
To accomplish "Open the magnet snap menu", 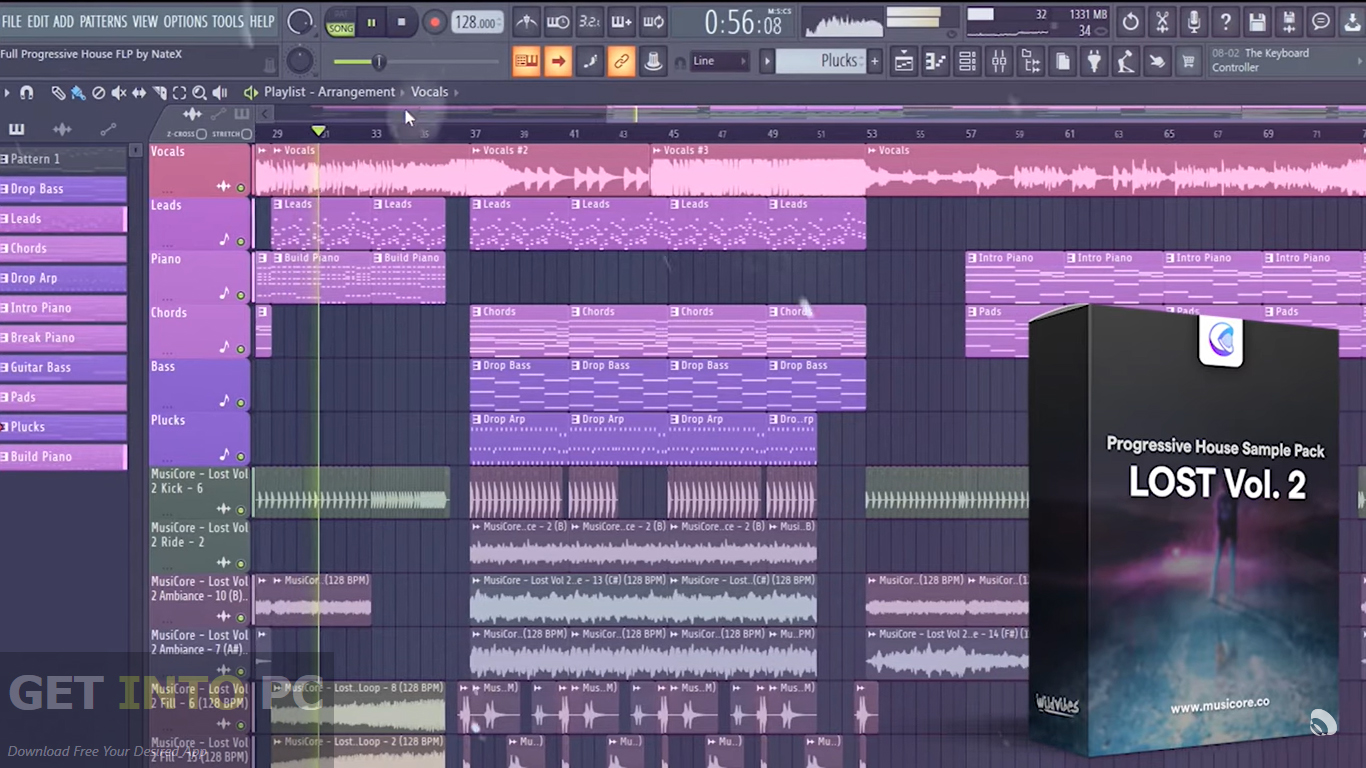I will click(27, 92).
